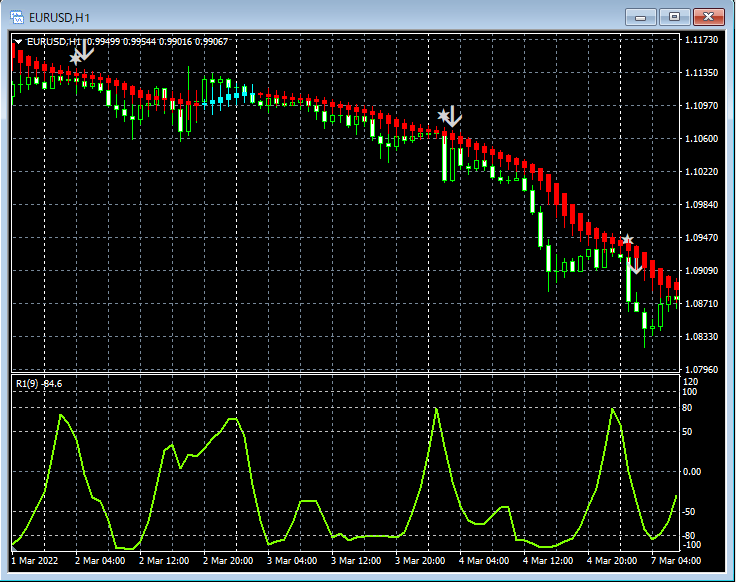Click indicator scale value 120
The width and height of the screenshot is (737, 582).
click(690, 382)
